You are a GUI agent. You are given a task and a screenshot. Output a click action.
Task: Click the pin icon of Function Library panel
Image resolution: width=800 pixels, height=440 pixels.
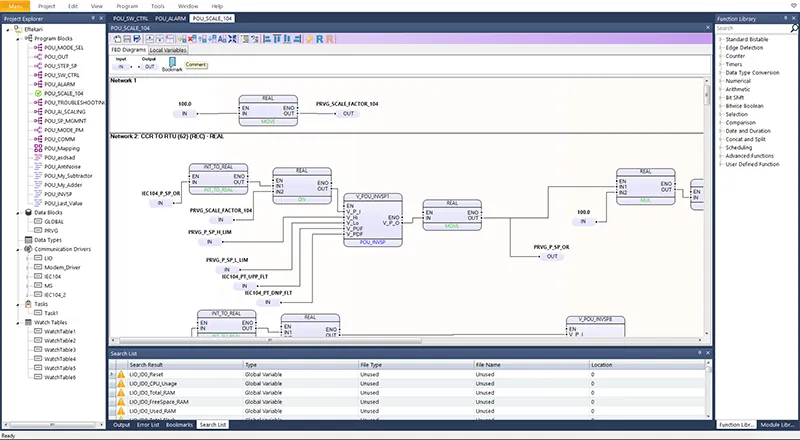[786, 18]
